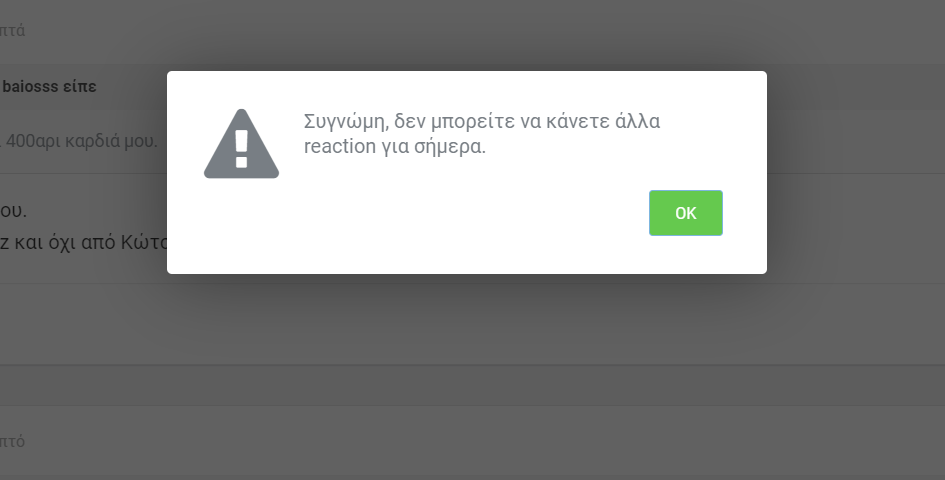The width and height of the screenshot is (945, 480).
Task: Click the gray warning triangle icon
Action: (x=241, y=144)
